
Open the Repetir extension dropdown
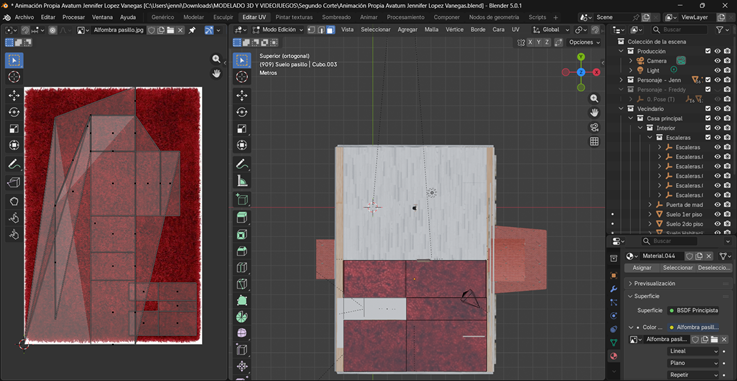693,375
